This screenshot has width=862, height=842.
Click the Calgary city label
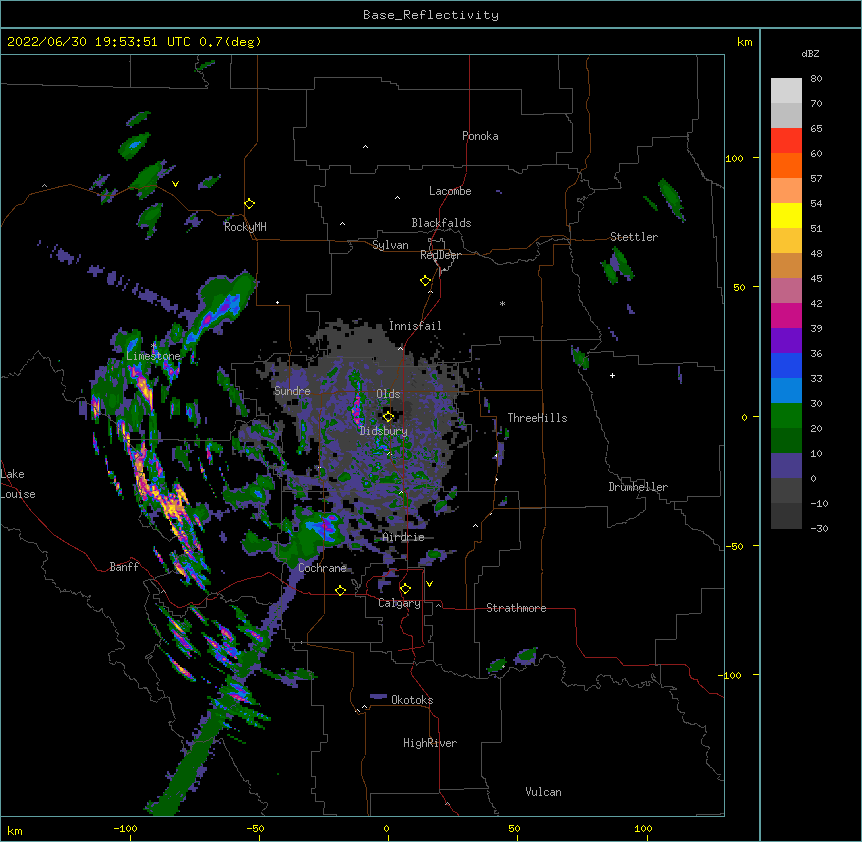click(x=399, y=603)
